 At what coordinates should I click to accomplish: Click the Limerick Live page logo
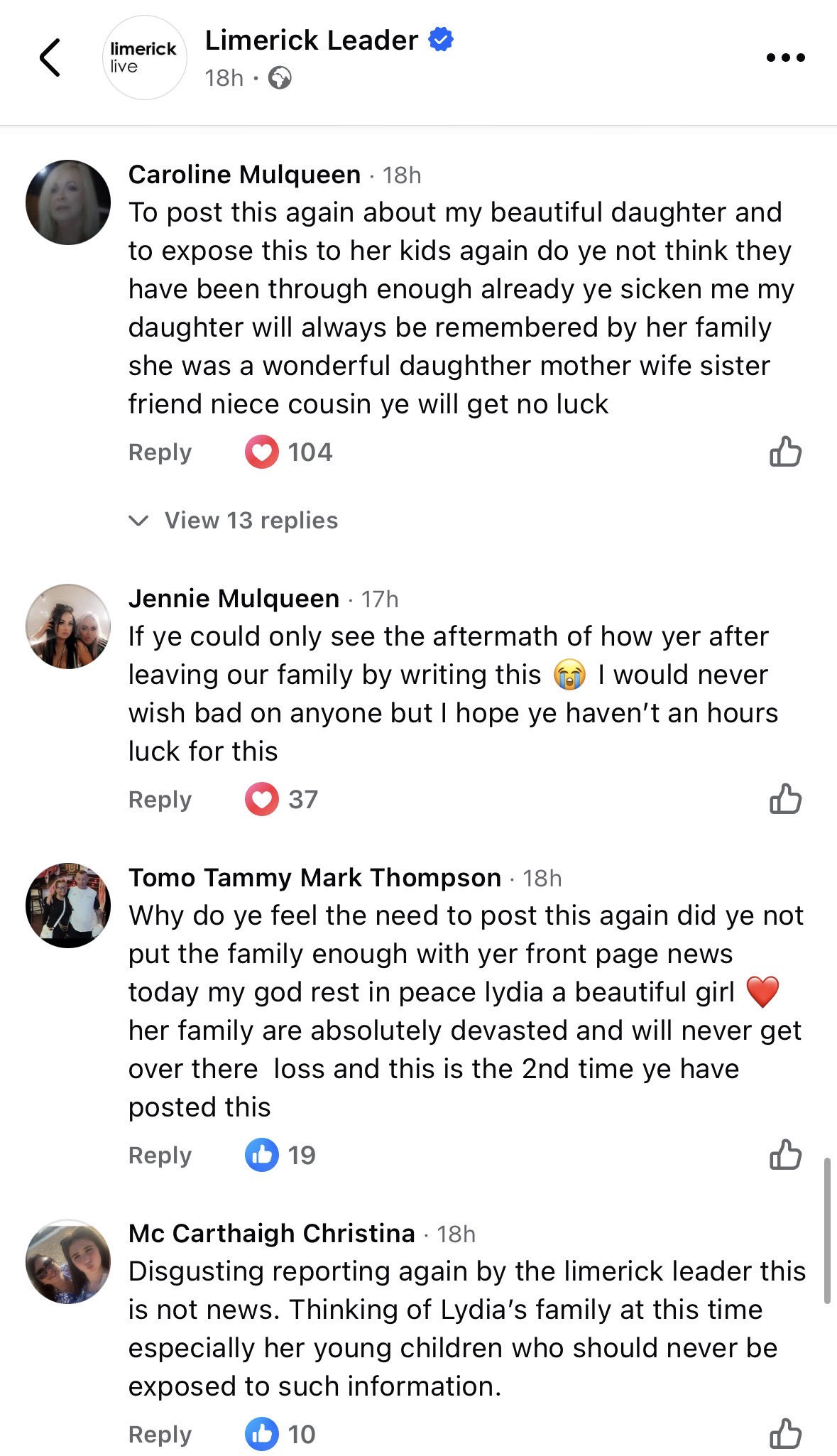145,58
